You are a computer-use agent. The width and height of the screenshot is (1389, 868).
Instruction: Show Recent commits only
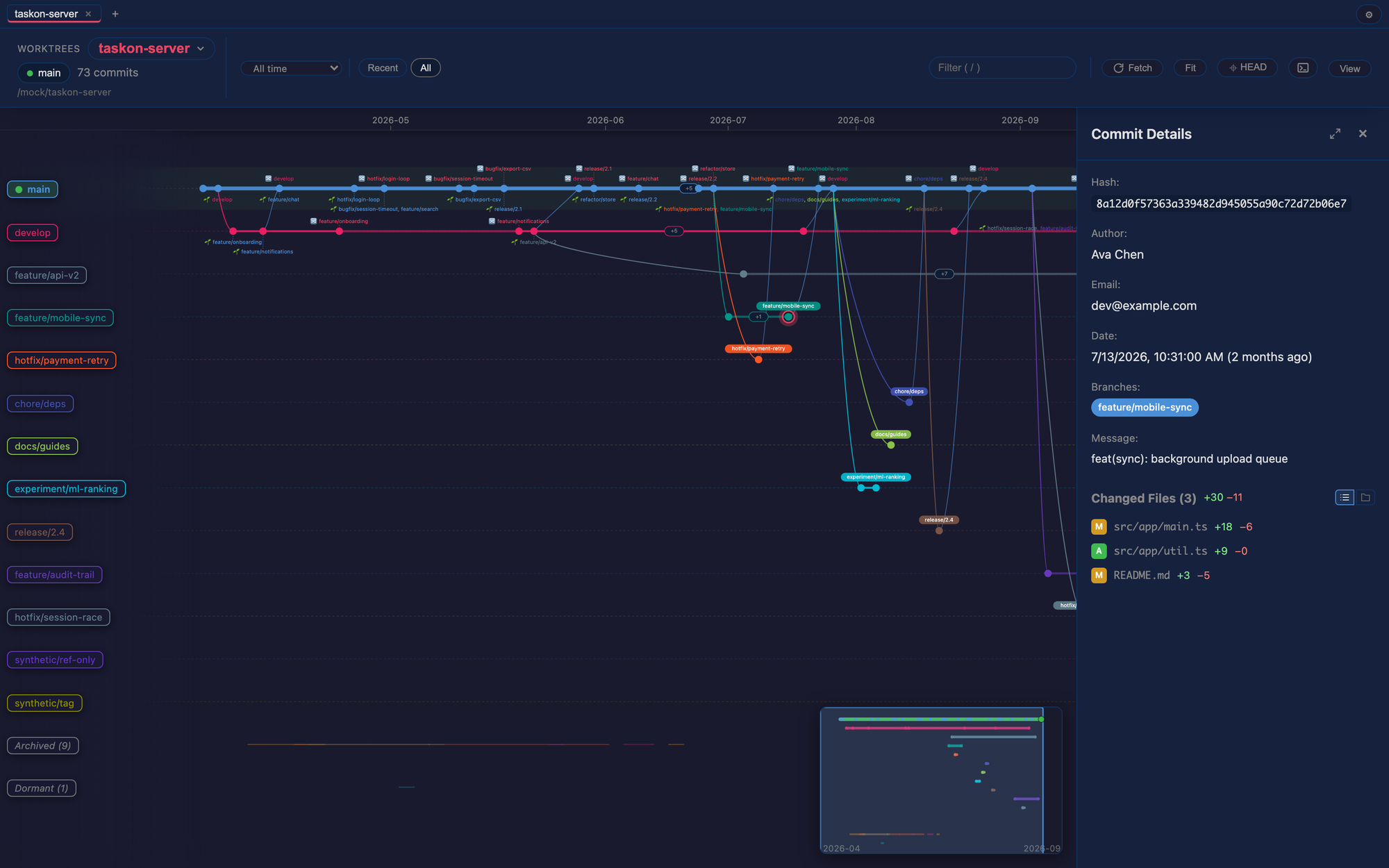click(383, 68)
